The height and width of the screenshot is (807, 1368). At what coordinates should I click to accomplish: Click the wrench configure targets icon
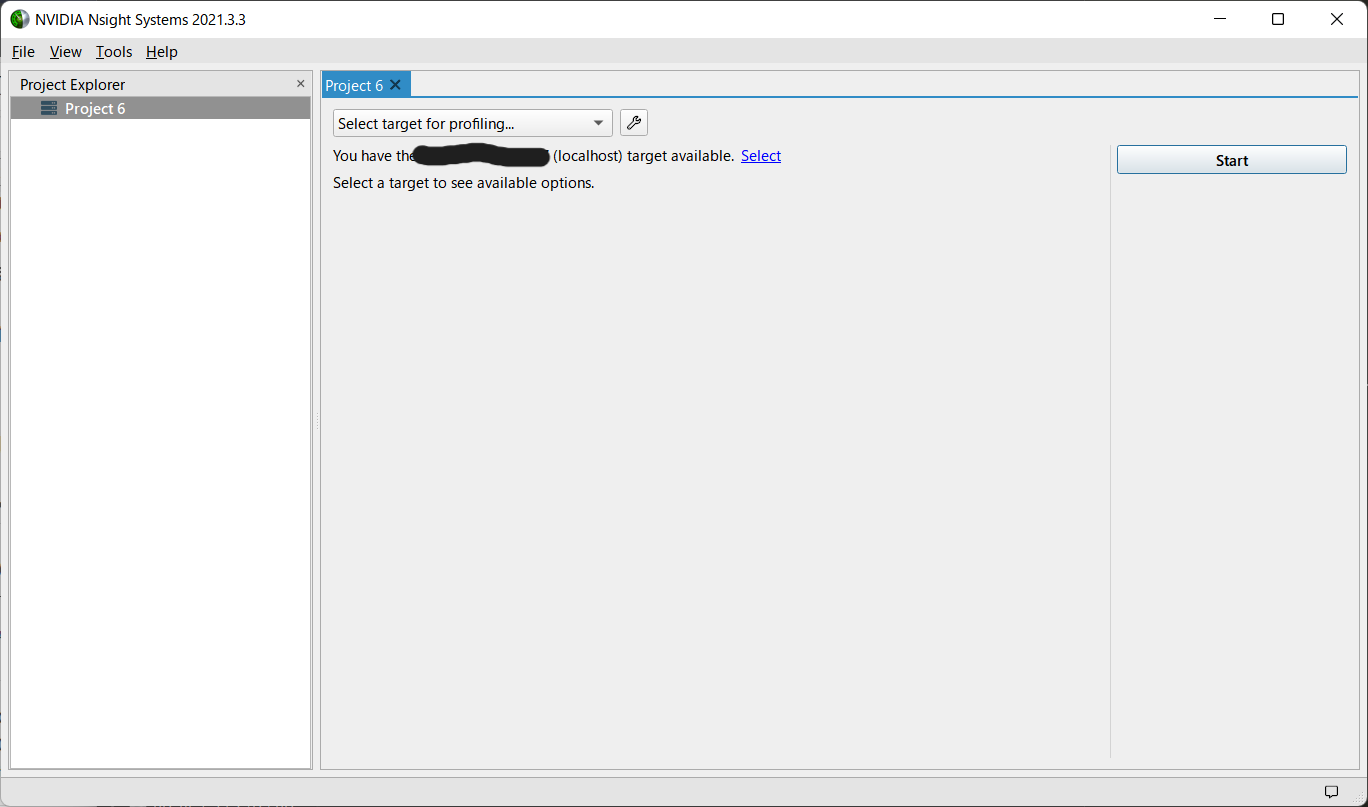634,123
